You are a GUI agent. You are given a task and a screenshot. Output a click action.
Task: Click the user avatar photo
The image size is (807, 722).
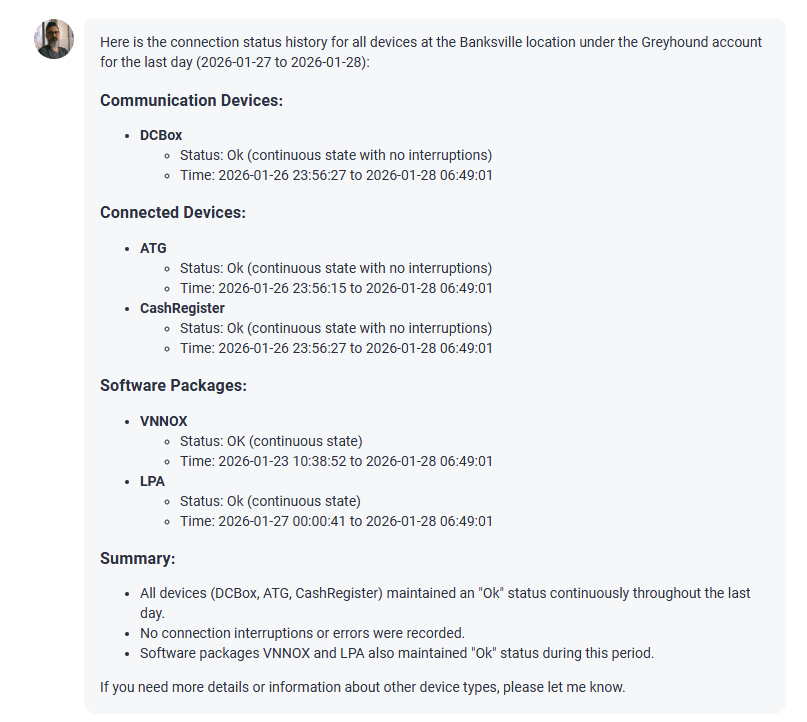click(x=54, y=39)
